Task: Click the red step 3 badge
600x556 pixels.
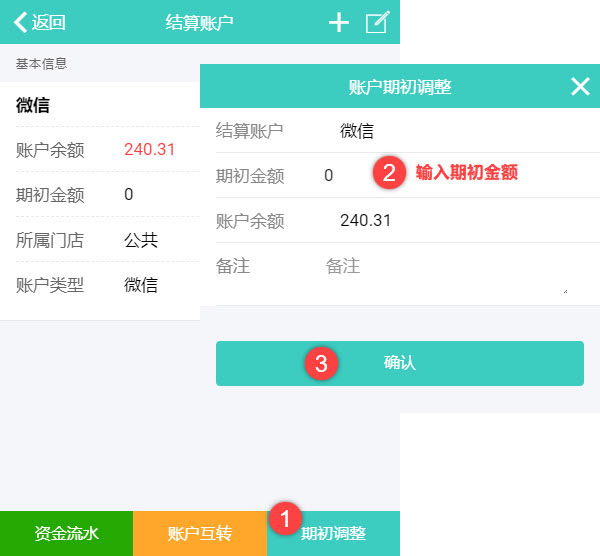Action: tap(320, 363)
